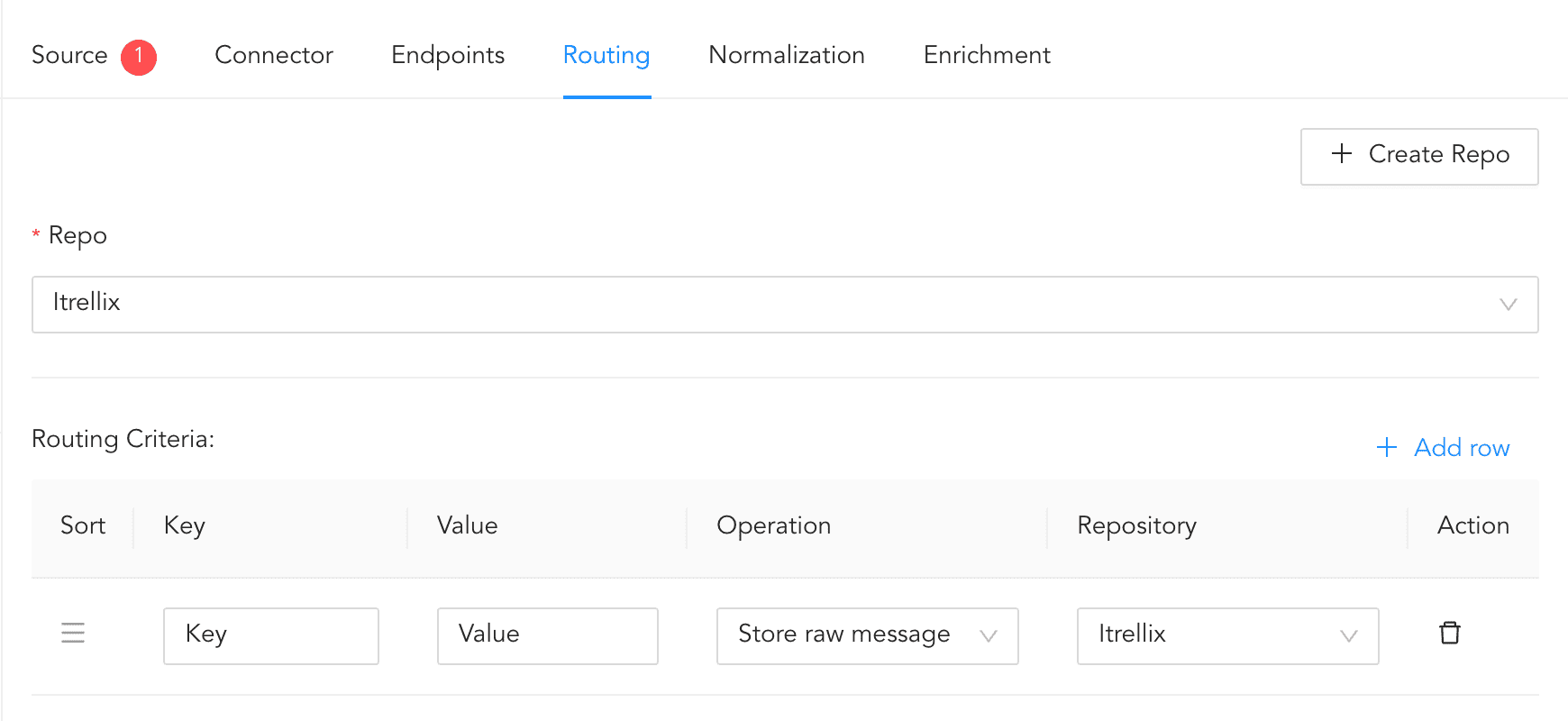The width and height of the screenshot is (1568, 721).
Task: Click the red notification badge on Source
Action: [139, 57]
